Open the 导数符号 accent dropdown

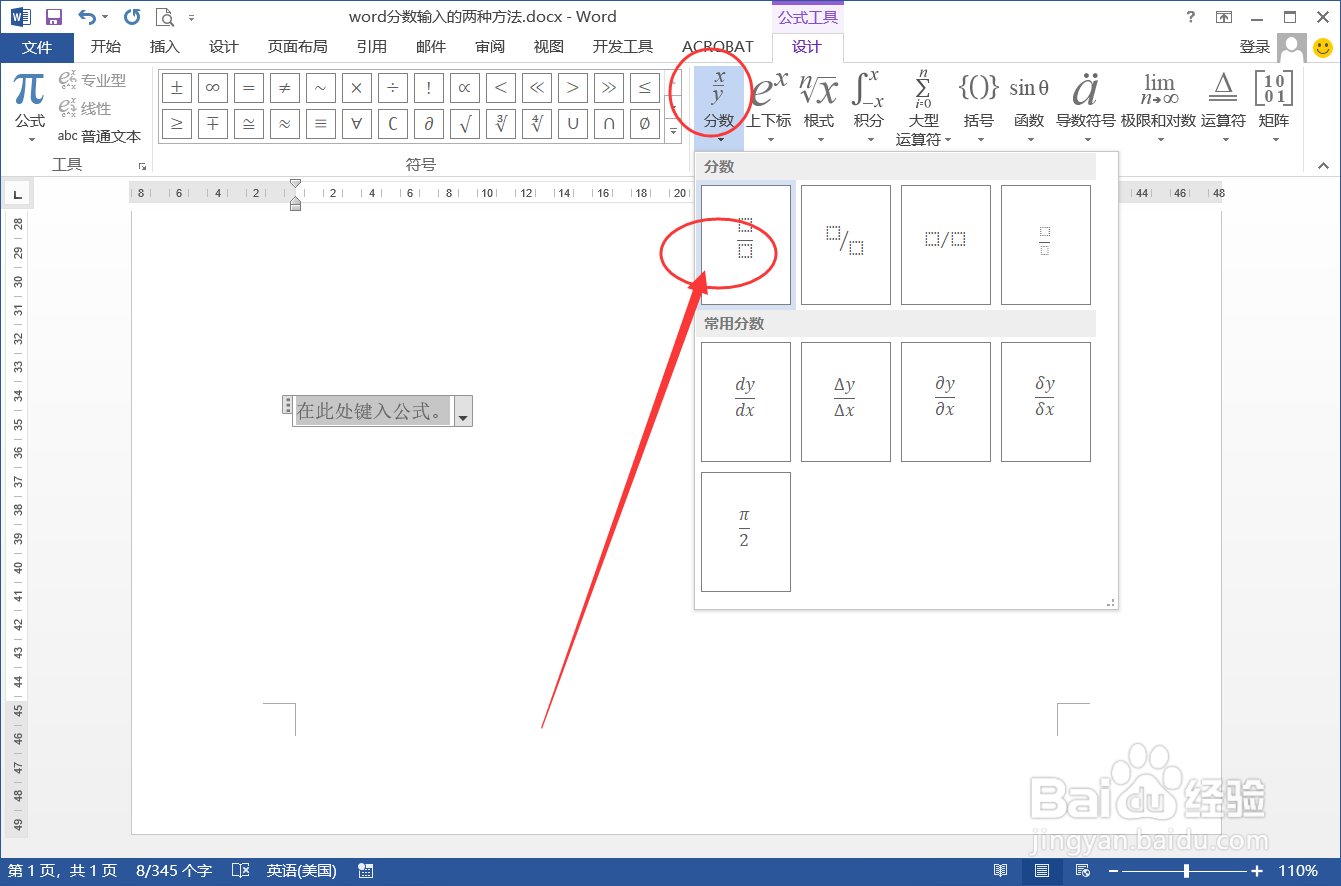pos(1085,108)
